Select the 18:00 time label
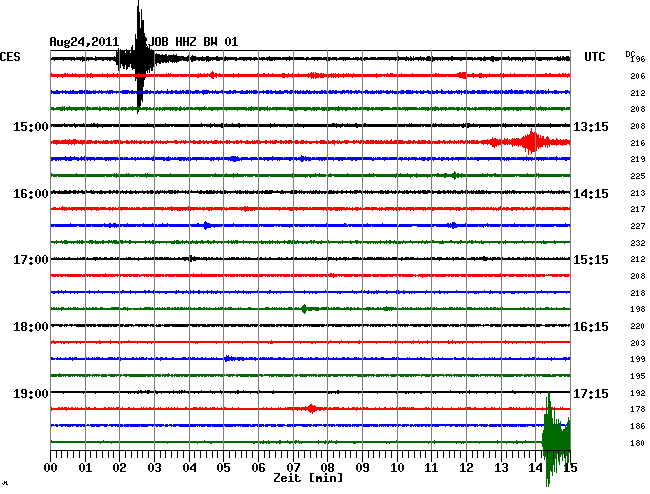Viewport: 650px width, 494px height. (x=31, y=327)
